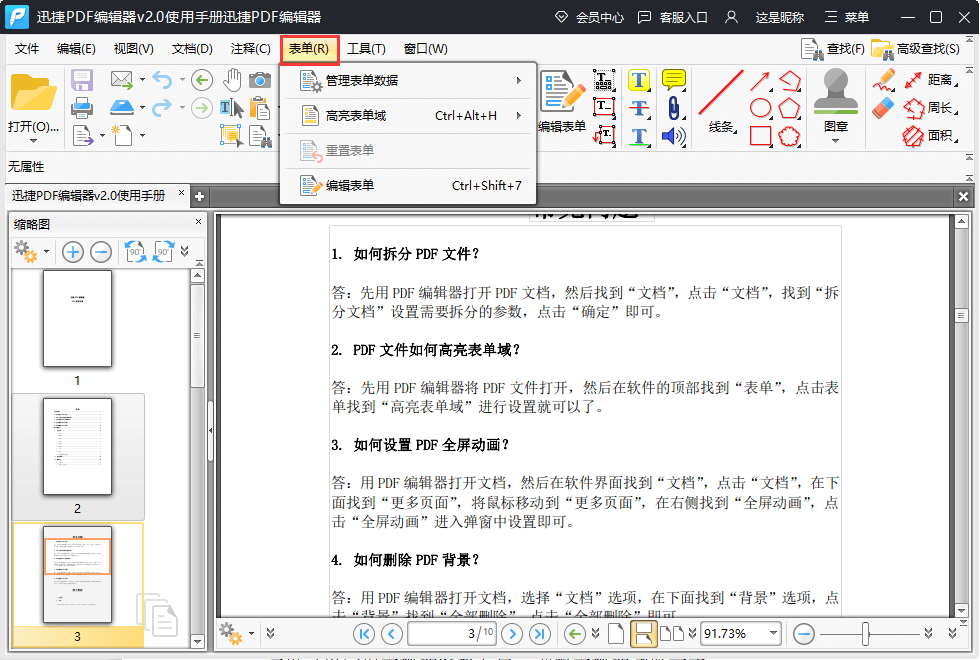Open the zoom percentage dropdown
The height and width of the screenshot is (660, 980).
tap(772, 633)
